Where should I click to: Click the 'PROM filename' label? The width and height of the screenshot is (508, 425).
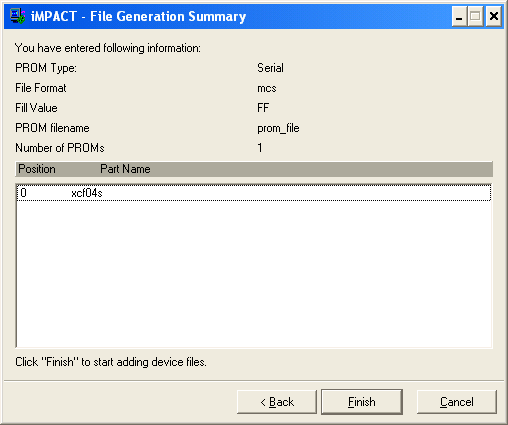pyautogui.click(x=52, y=128)
